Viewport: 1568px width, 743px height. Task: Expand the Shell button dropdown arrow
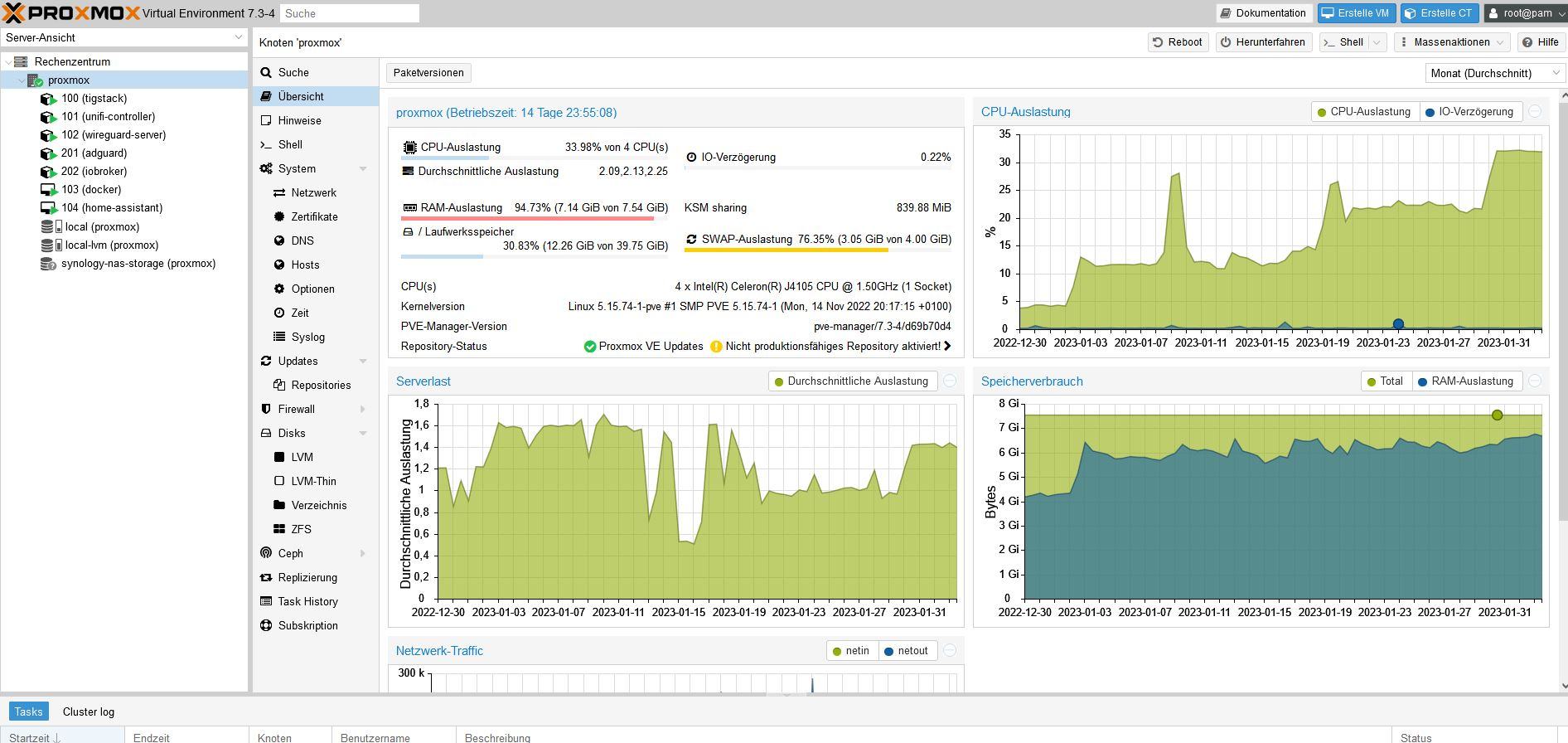(x=1377, y=42)
